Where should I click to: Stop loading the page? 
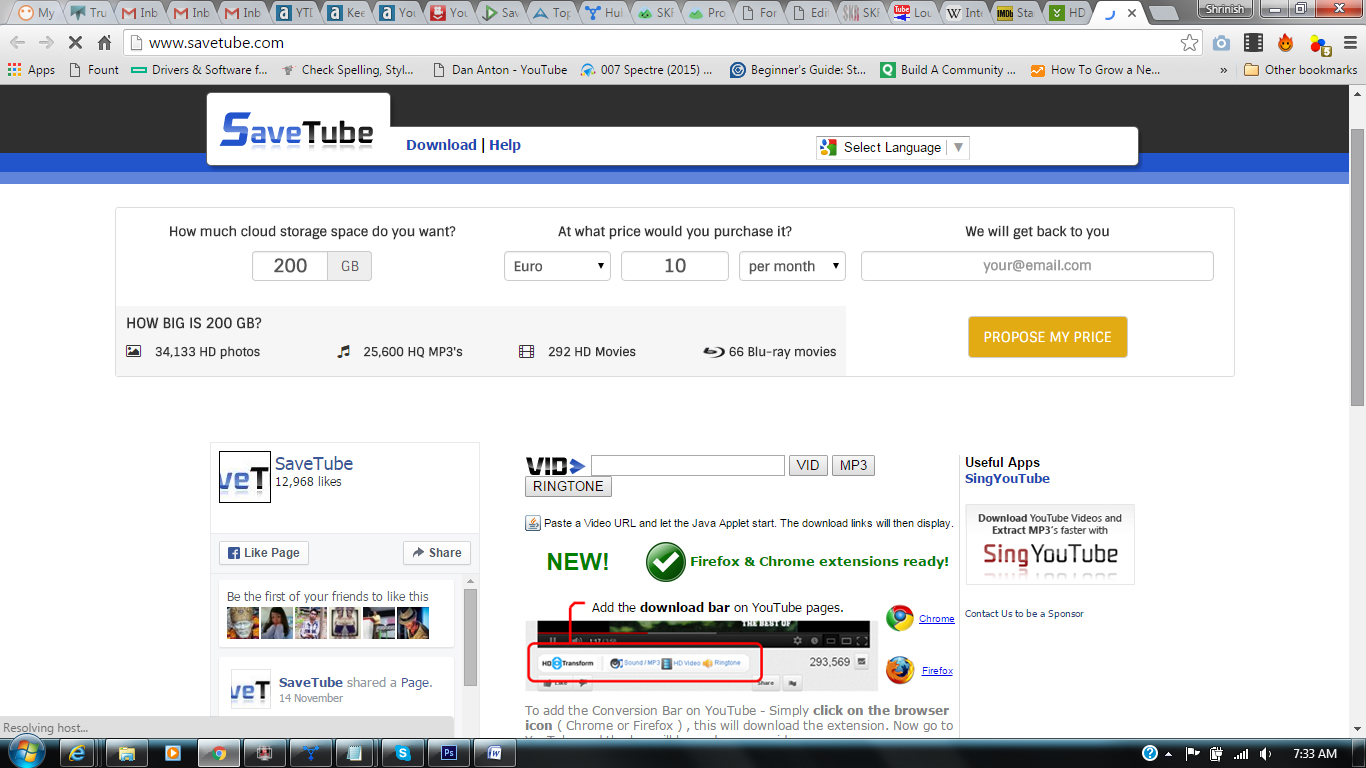[76, 43]
